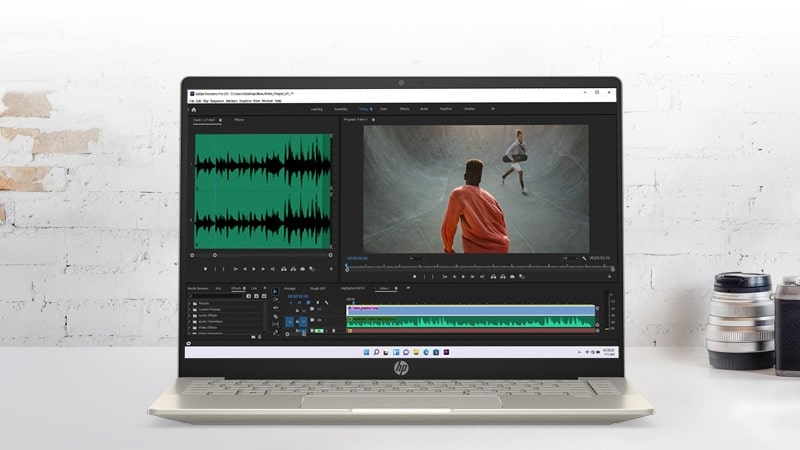Viewport: 800px width, 450px height.
Task: Toggle Linked Selection in timeline header
Action: (308, 303)
